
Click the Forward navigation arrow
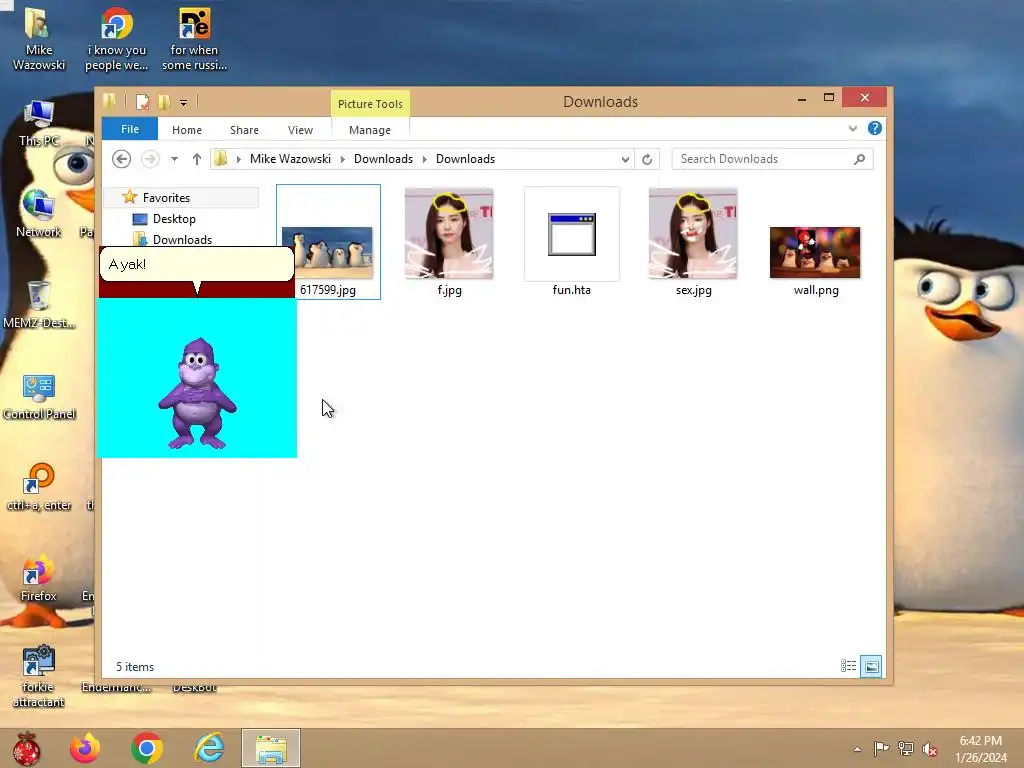pyautogui.click(x=150, y=159)
